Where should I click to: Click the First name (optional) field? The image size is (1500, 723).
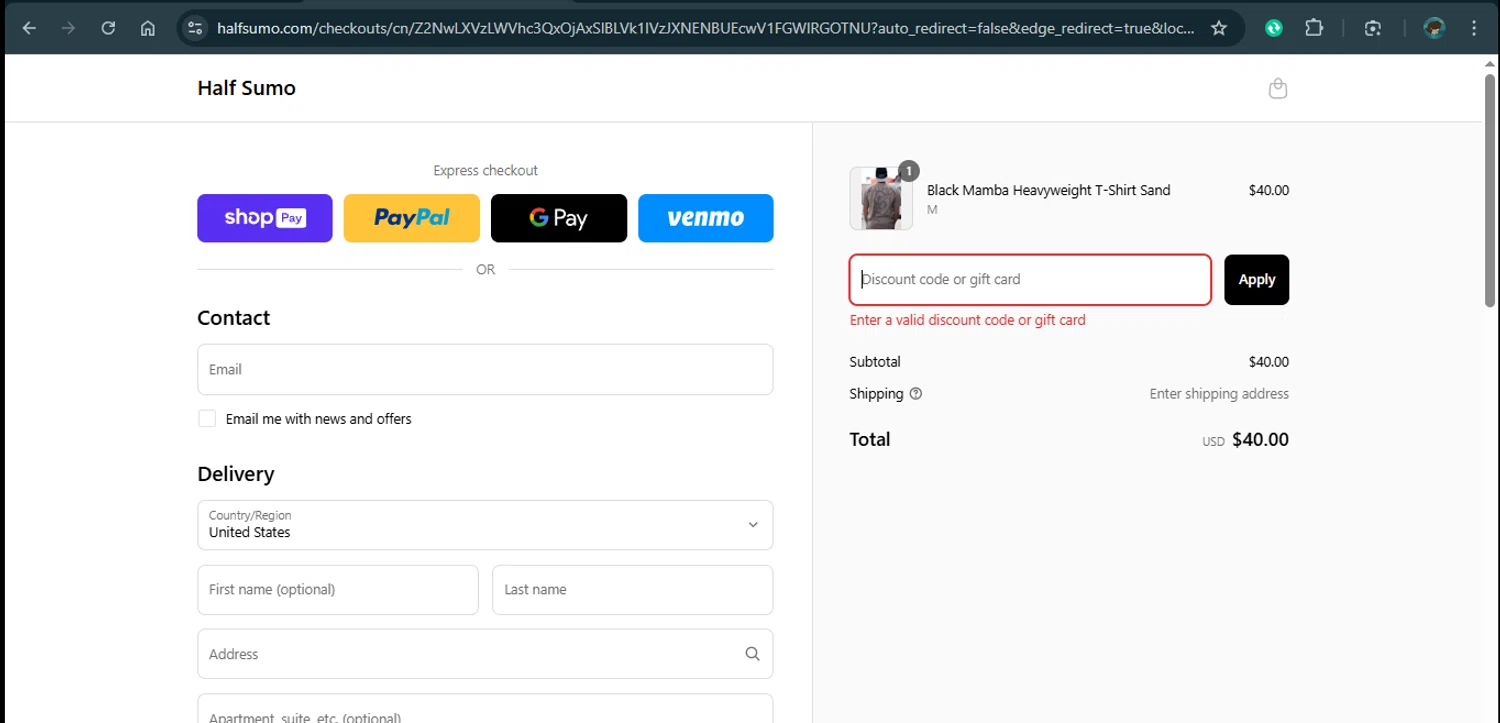click(x=338, y=590)
